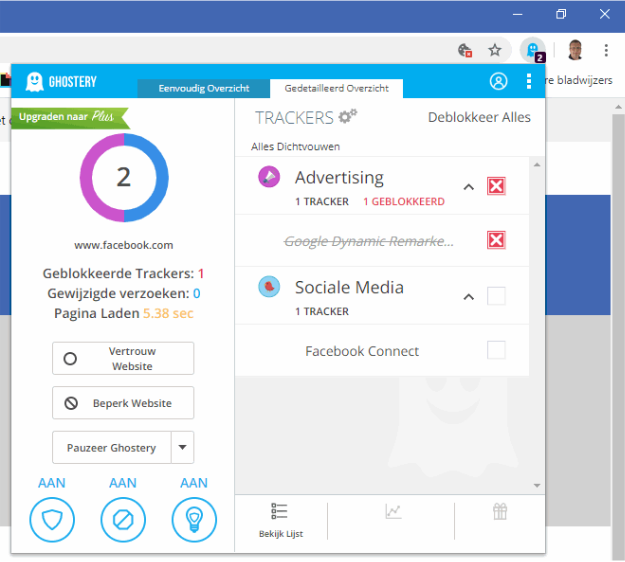Toggle the Smart Blocking lightbulb button
Viewport: 625px width, 562px height.
(x=194, y=520)
